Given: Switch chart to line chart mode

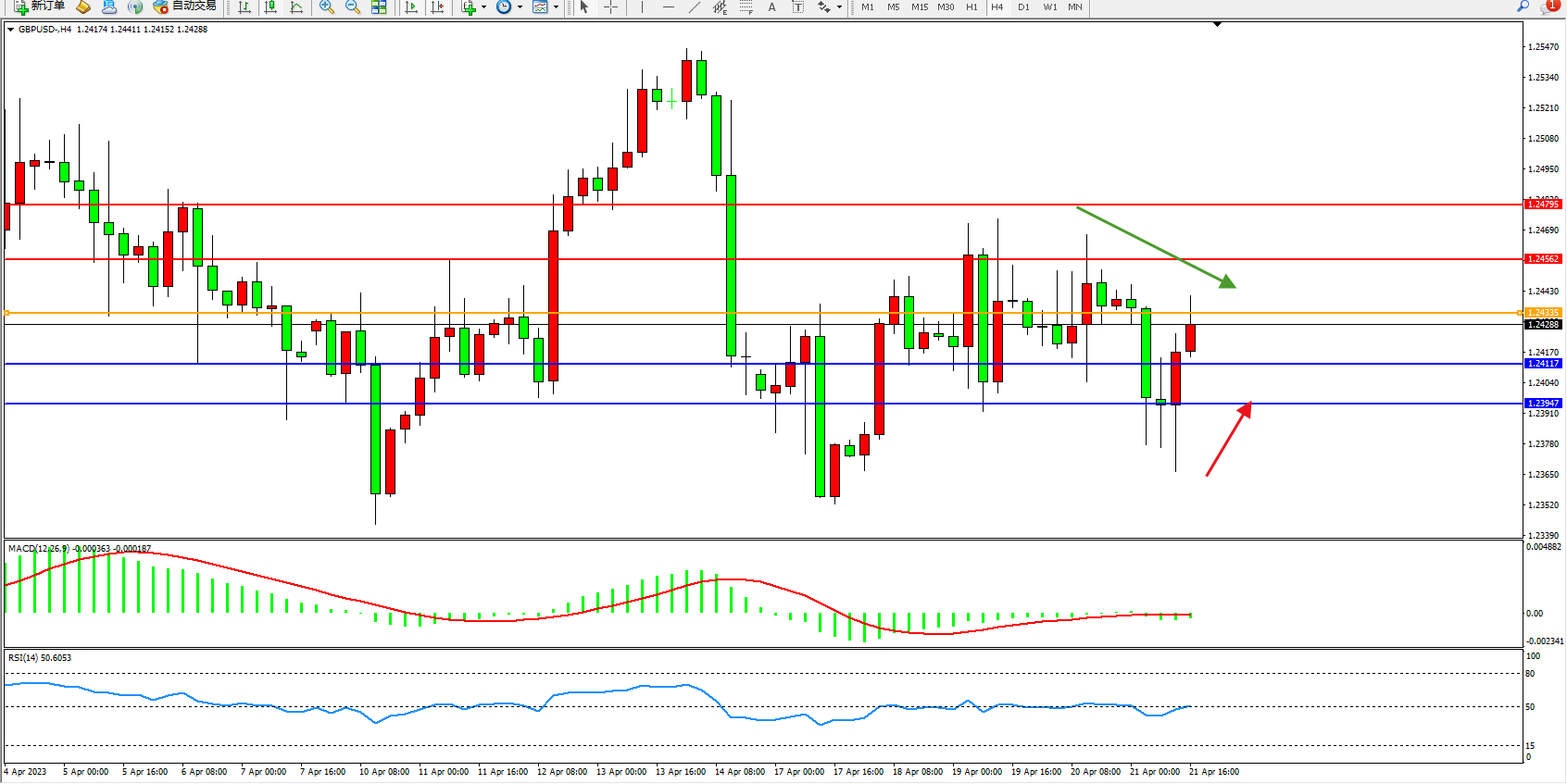Looking at the screenshot, I should [296, 7].
